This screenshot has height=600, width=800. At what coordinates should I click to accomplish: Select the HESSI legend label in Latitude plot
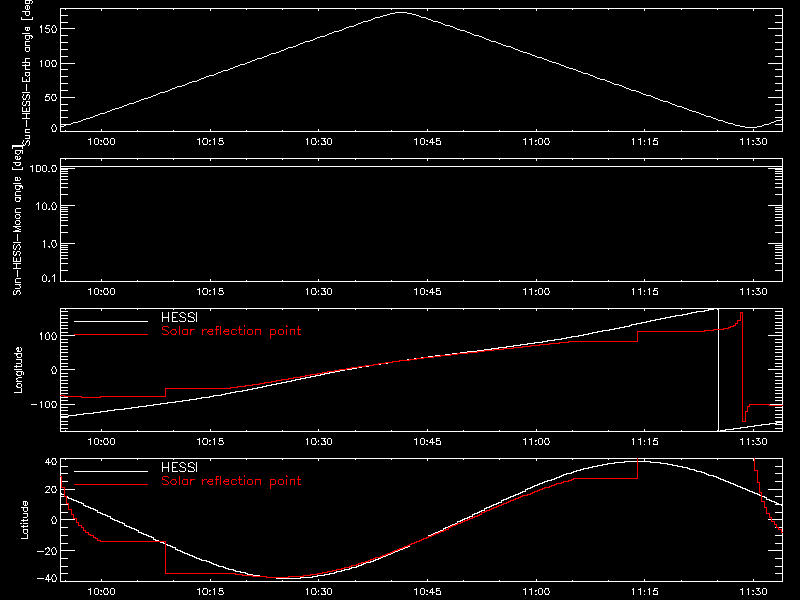click(x=179, y=468)
